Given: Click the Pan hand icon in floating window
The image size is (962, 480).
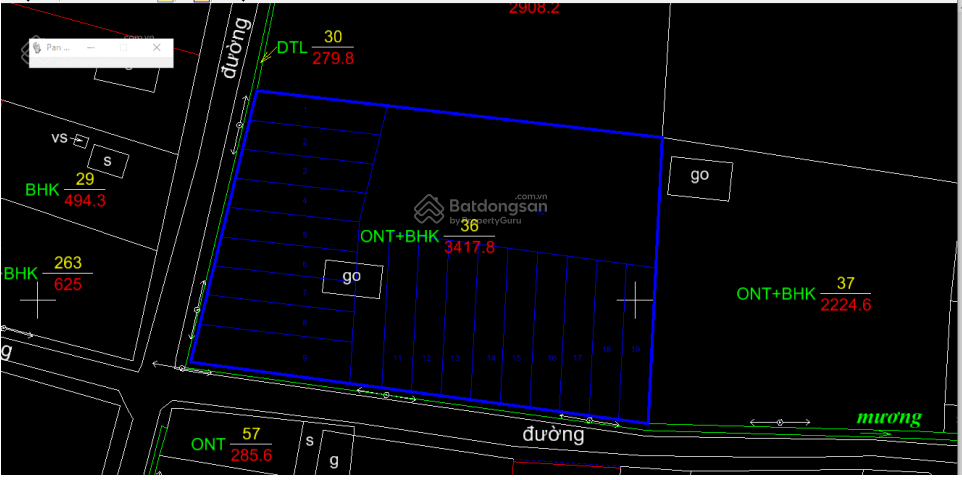Looking at the screenshot, I should [x=38, y=47].
